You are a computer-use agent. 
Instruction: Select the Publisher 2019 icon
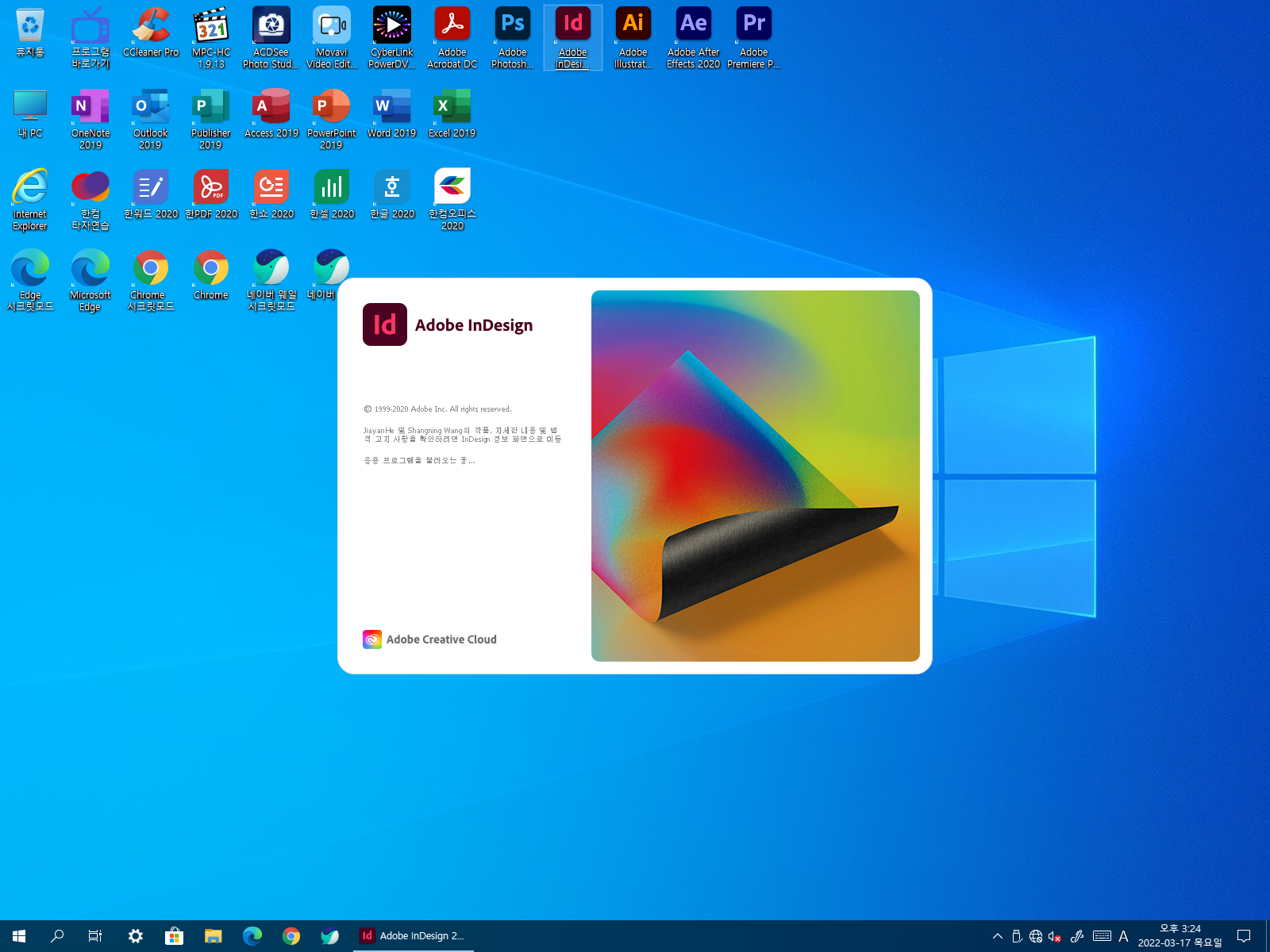click(x=211, y=119)
